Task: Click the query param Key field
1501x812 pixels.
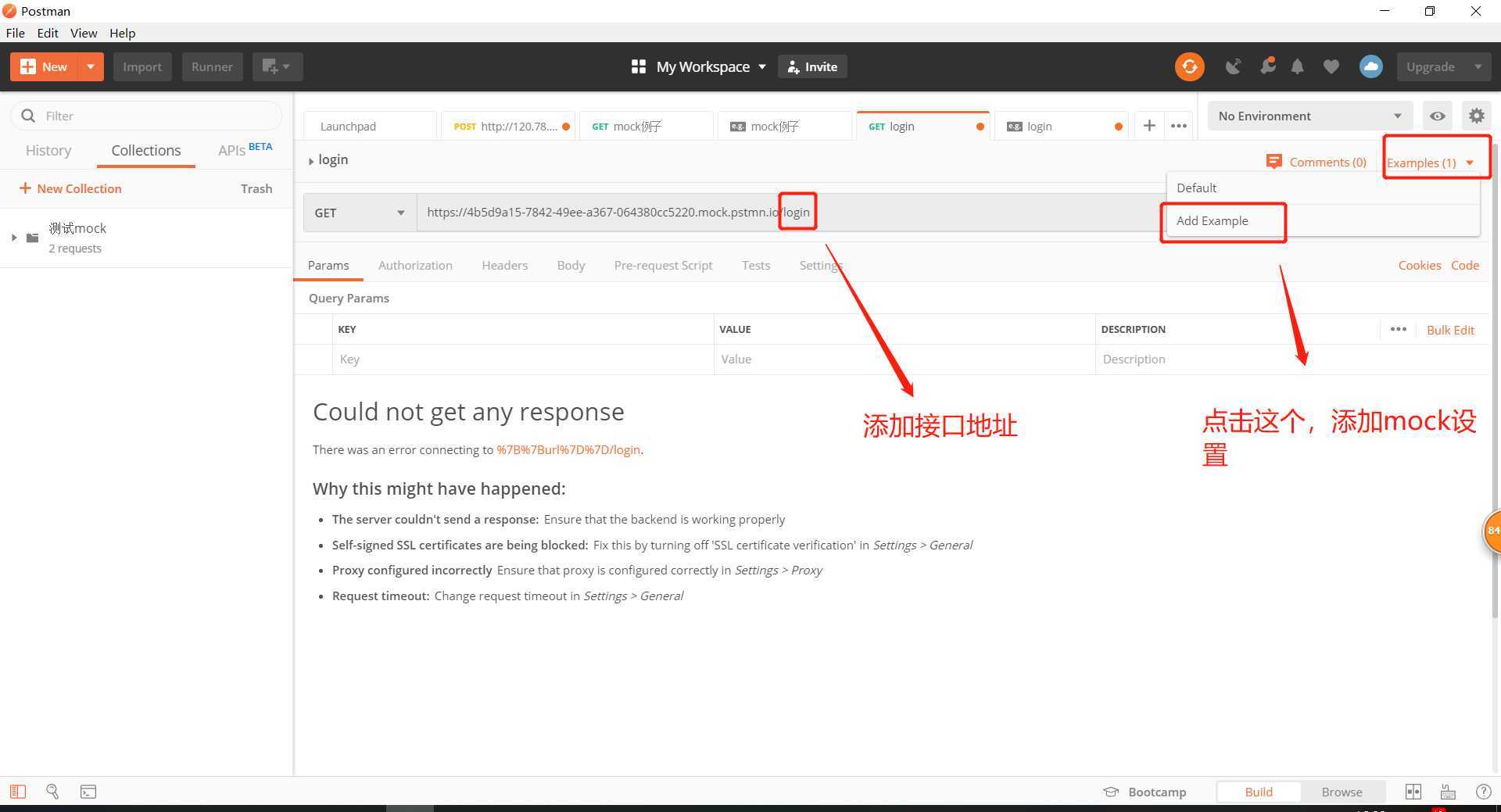Action: [523, 359]
